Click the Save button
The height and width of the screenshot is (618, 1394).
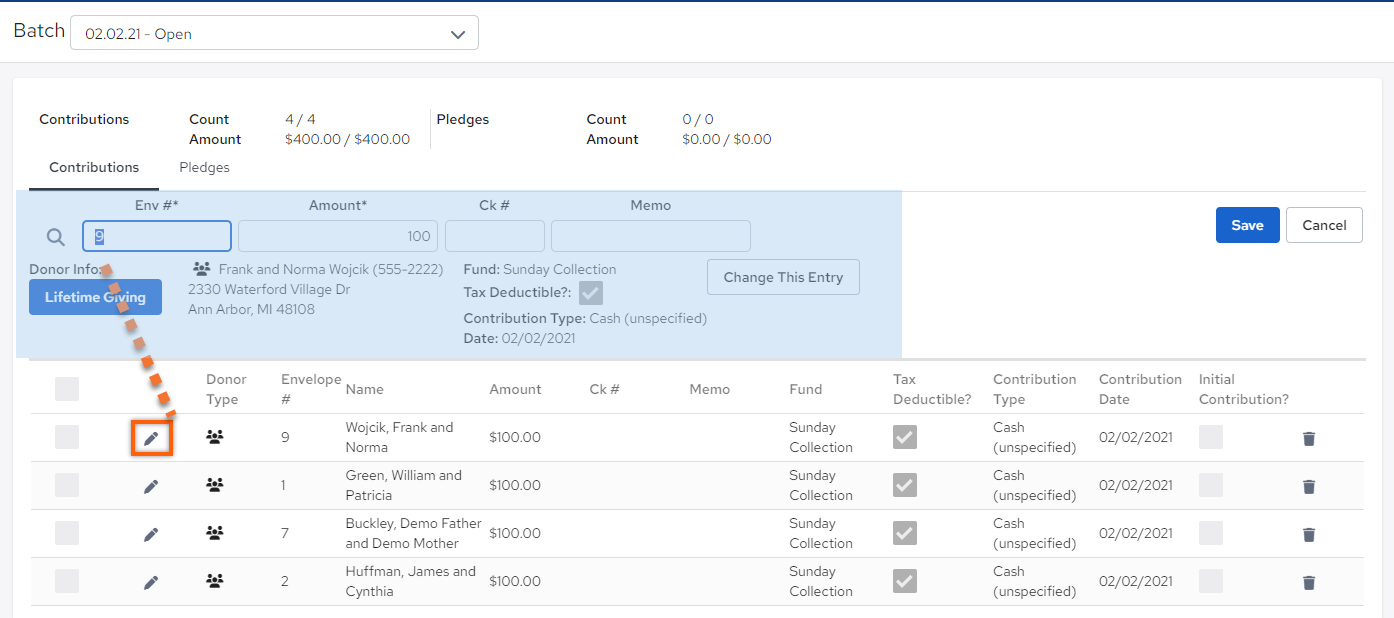1247,225
